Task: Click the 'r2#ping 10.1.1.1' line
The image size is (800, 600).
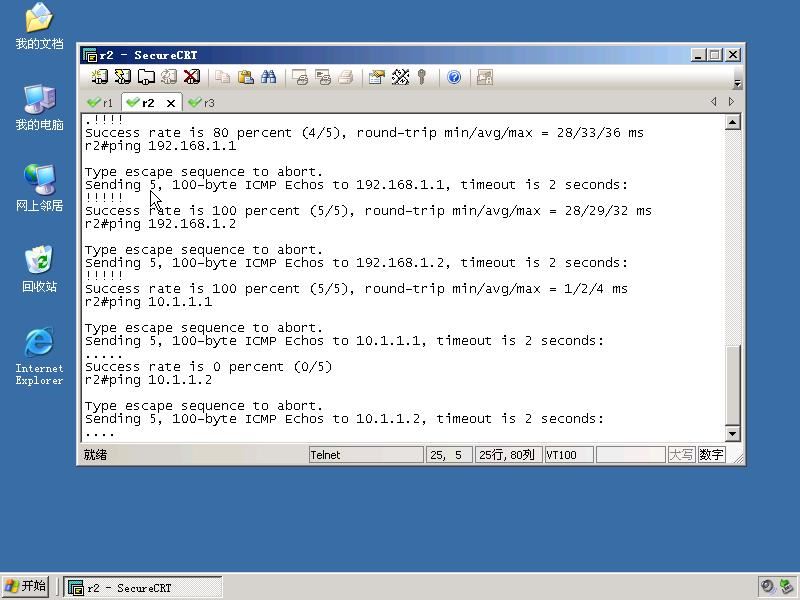Action: (x=148, y=302)
